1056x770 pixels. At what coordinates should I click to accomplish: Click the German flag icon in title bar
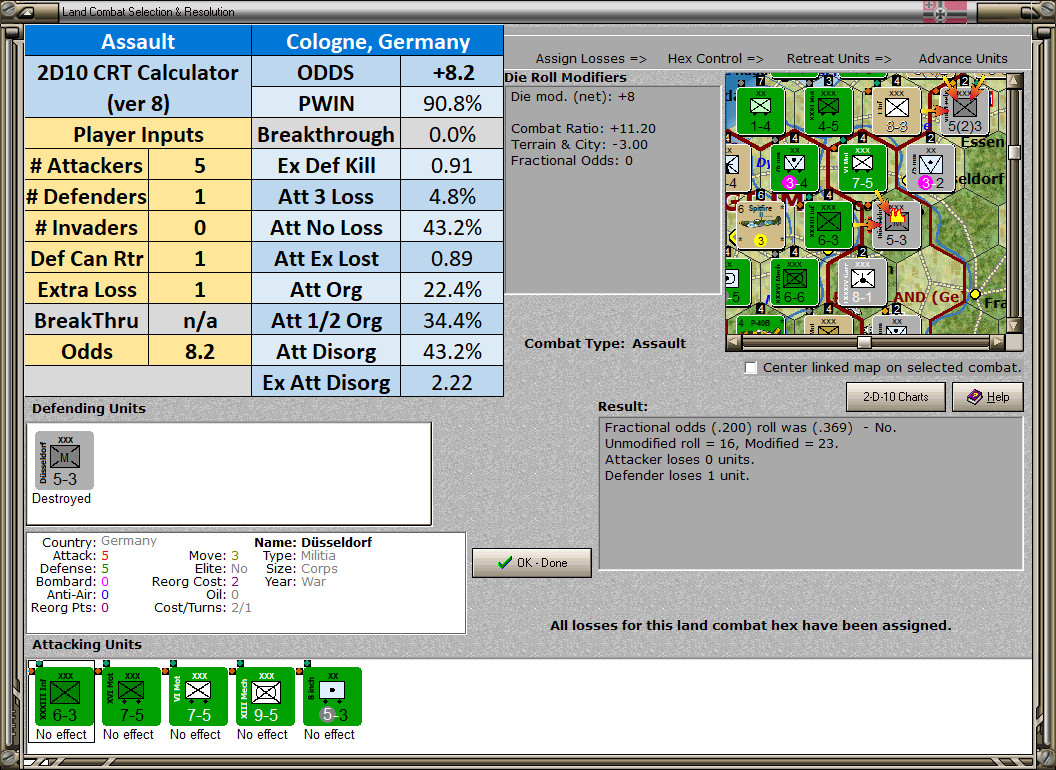[x=944, y=11]
